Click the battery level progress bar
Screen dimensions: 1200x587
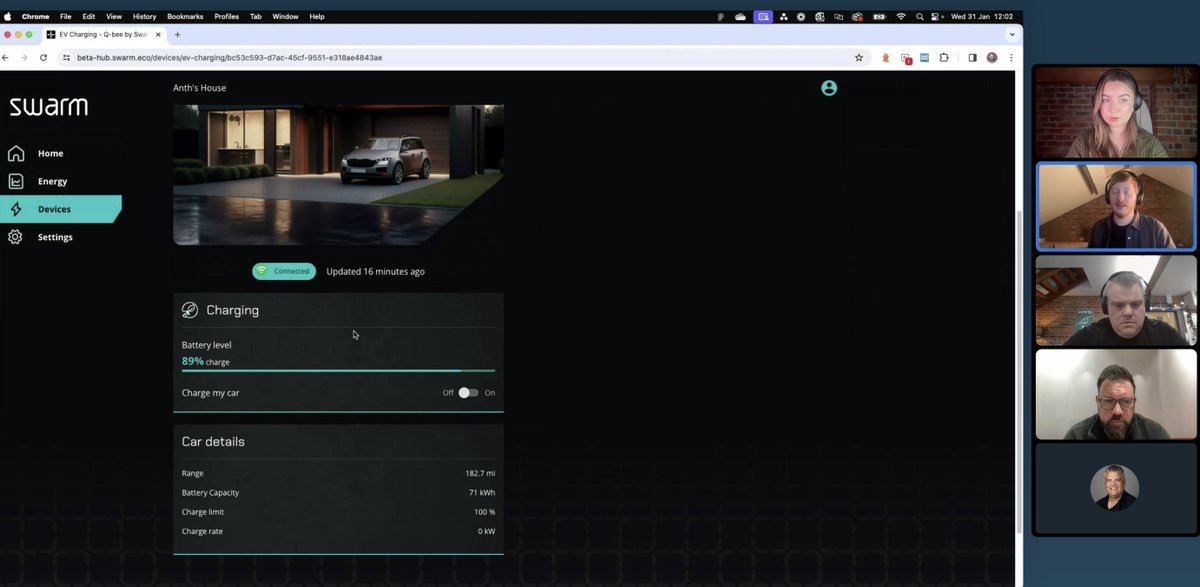[x=338, y=371]
